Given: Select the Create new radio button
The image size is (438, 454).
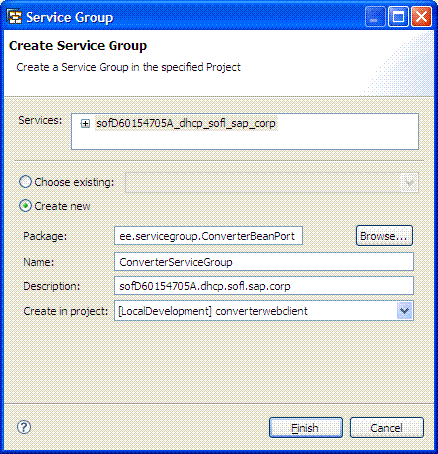Looking at the screenshot, I should (25, 206).
